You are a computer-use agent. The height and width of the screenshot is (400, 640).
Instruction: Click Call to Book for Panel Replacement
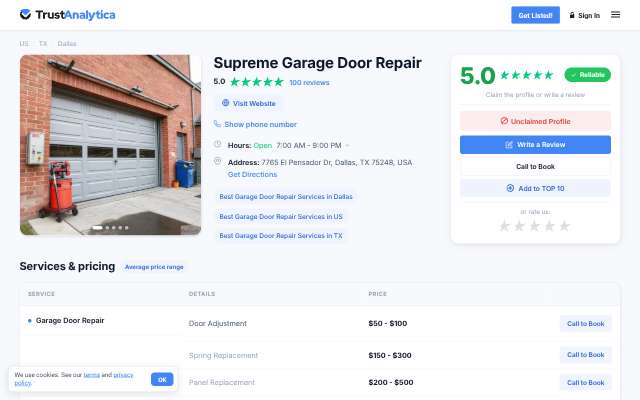[x=585, y=382]
